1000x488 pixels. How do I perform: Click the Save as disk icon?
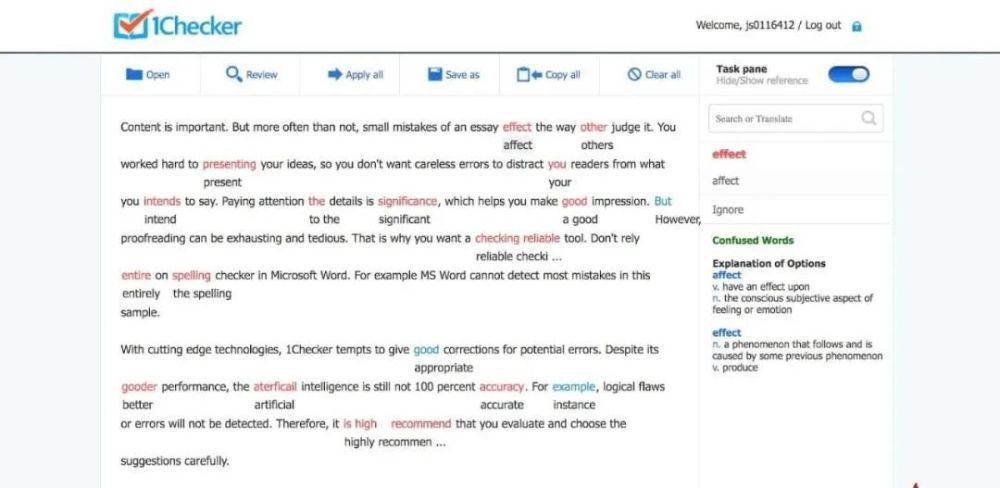coord(434,75)
